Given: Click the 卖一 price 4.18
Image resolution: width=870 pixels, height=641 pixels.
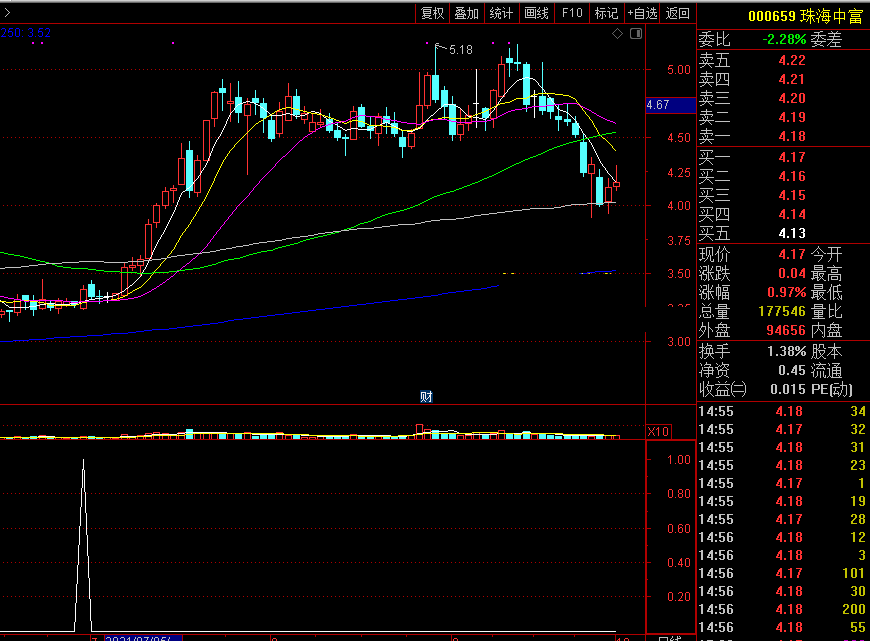Looking at the screenshot, I should [792, 136].
